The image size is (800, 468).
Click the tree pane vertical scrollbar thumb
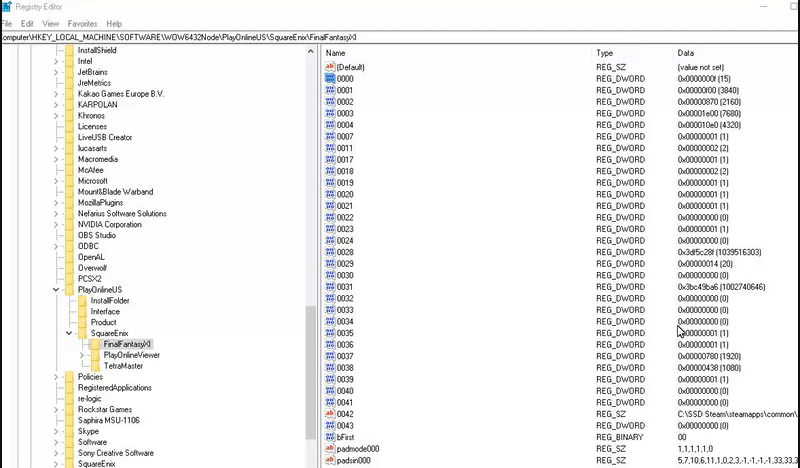coord(310,373)
